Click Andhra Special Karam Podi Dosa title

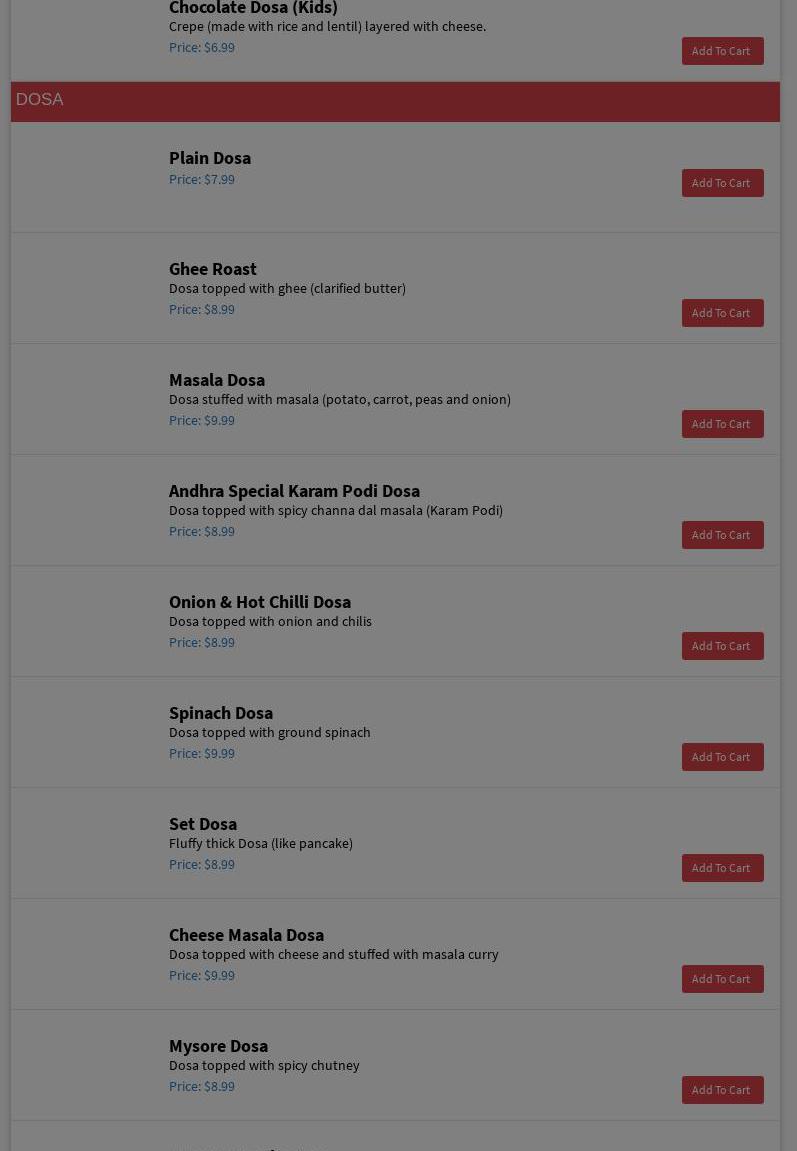pyautogui.click(x=294, y=491)
